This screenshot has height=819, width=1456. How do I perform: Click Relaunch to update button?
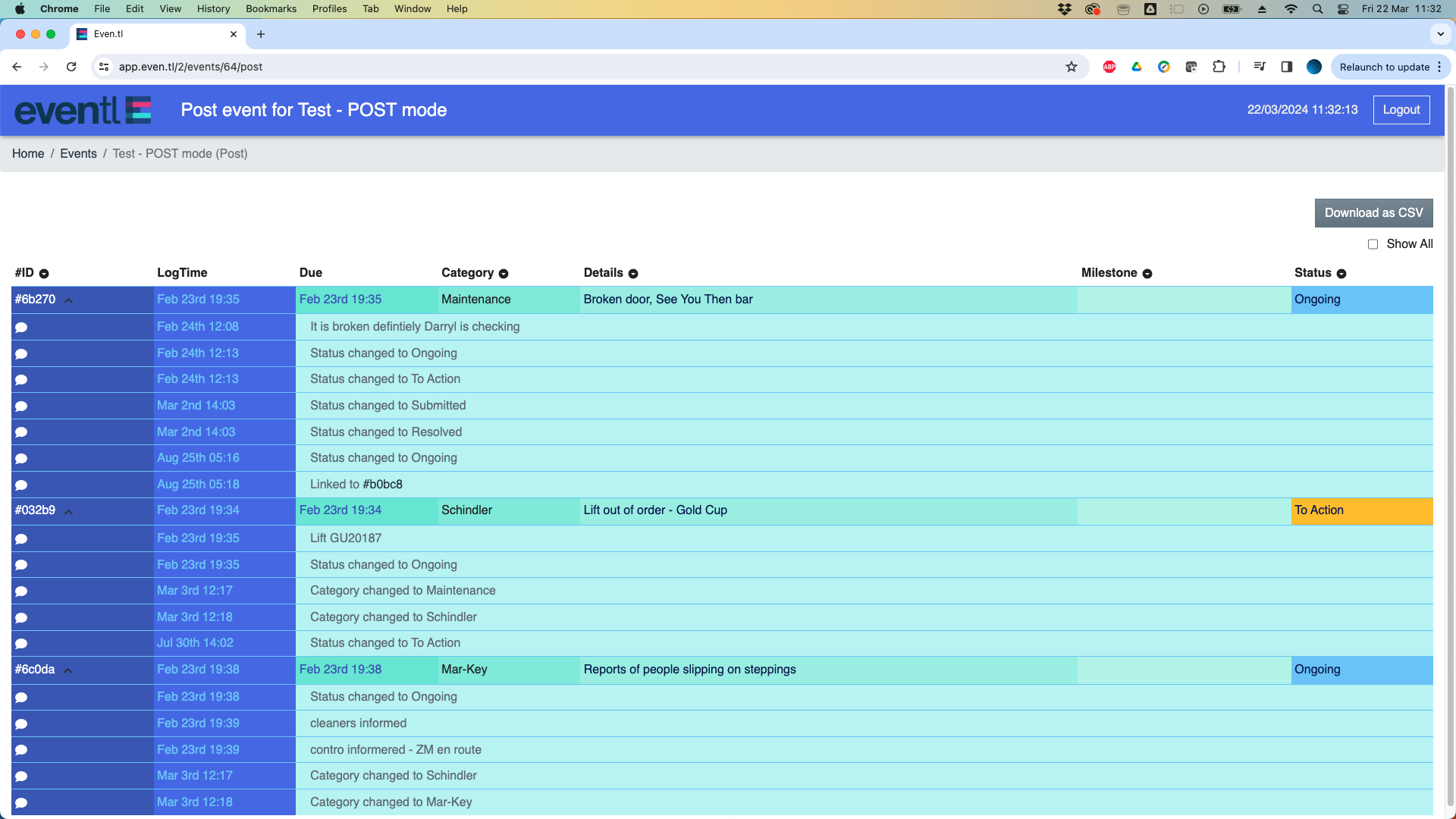[x=1391, y=67]
